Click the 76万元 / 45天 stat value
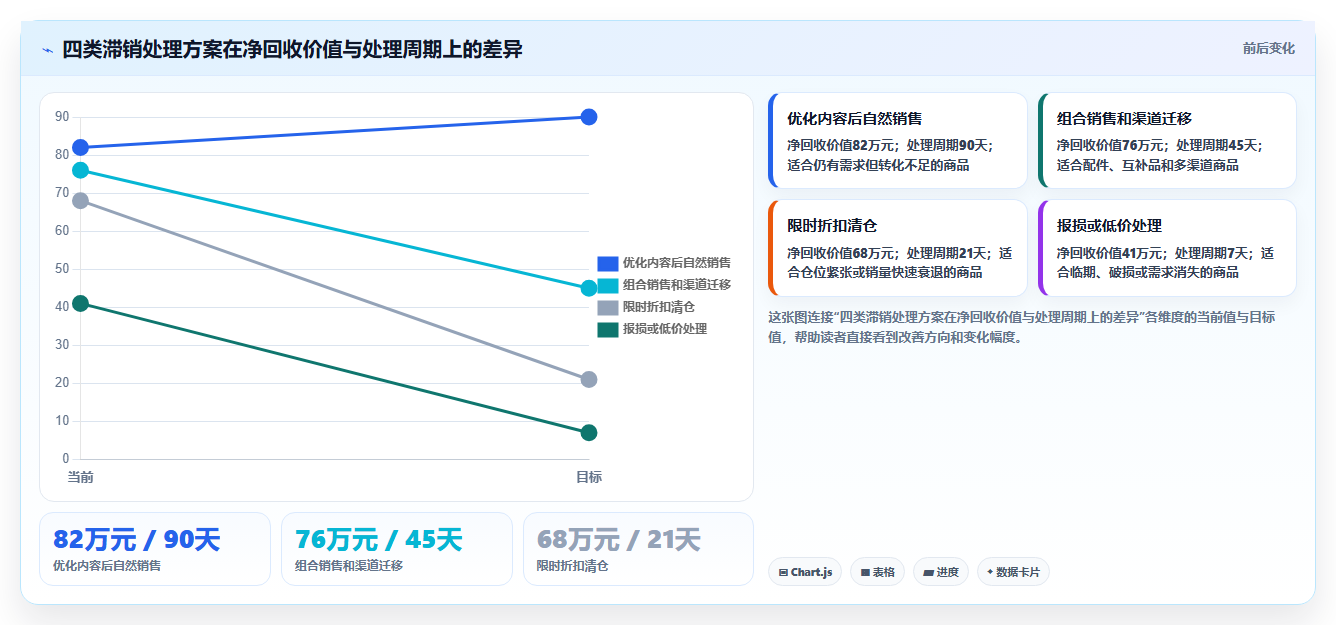This screenshot has height=625, width=1336. pos(379,540)
